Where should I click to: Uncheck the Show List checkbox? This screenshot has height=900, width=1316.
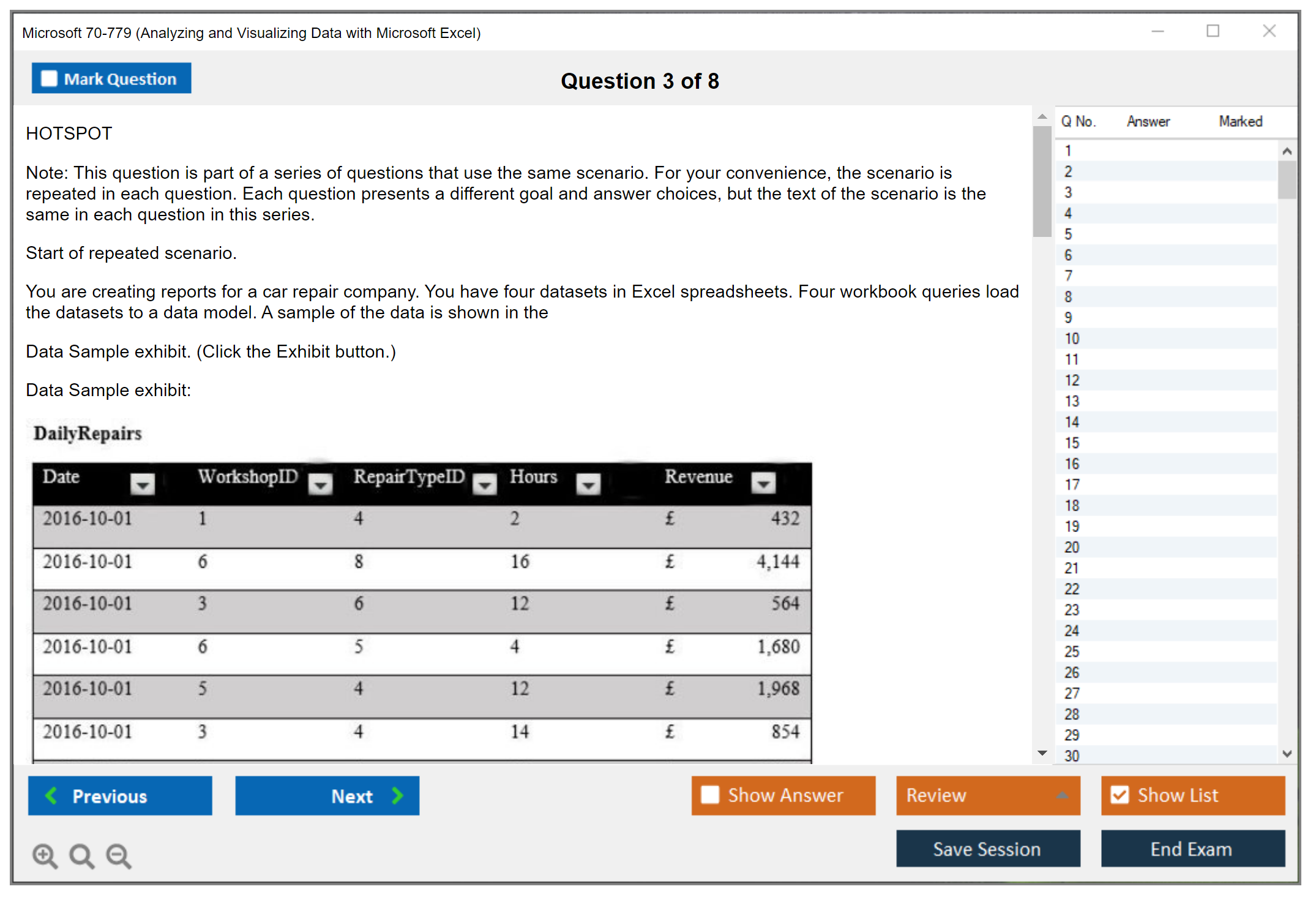pyautogui.click(x=1120, y=795)
